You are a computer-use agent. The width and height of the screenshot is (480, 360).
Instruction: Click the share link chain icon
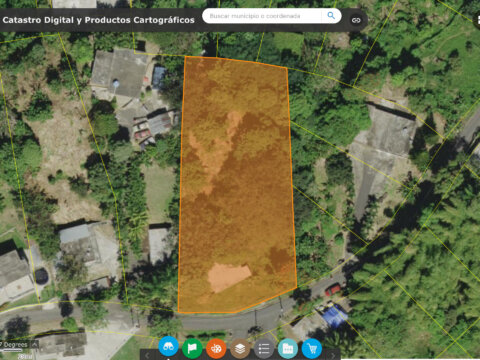356,20
